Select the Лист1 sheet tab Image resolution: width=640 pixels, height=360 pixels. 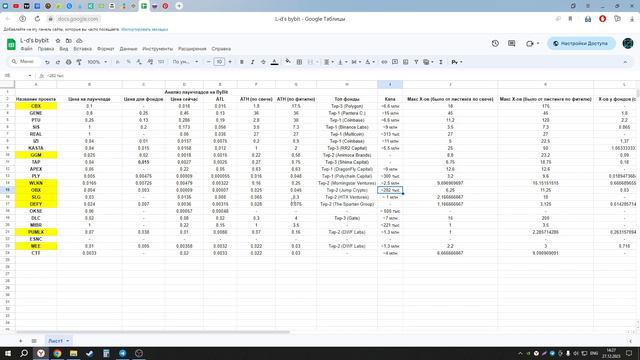click(58, 341)
